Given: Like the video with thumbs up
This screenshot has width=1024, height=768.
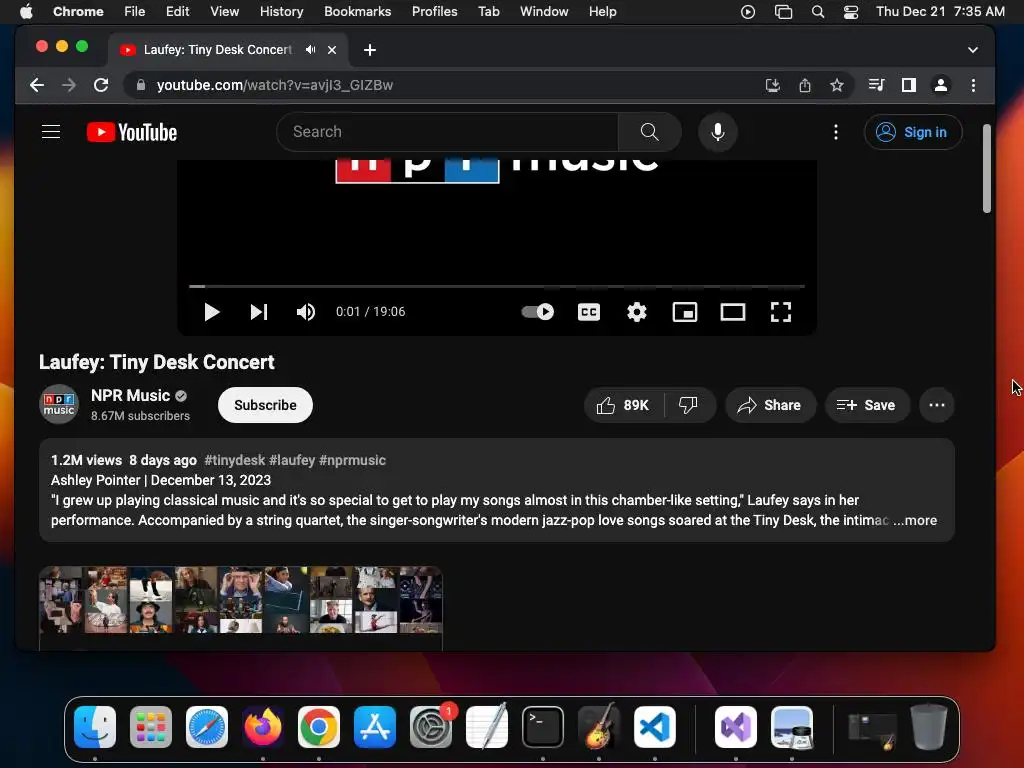Looking at the screenshot, I should [623, 406].
